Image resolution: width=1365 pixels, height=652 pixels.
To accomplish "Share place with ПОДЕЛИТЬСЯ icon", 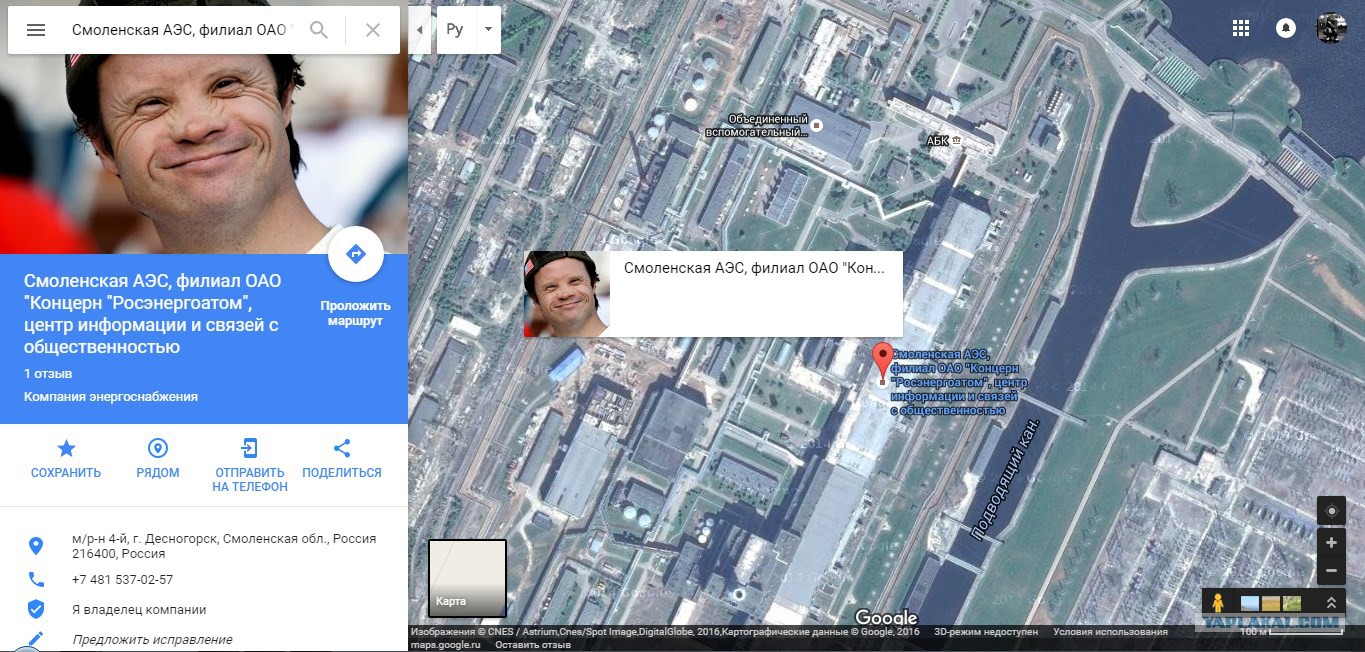I will (342, 448).
